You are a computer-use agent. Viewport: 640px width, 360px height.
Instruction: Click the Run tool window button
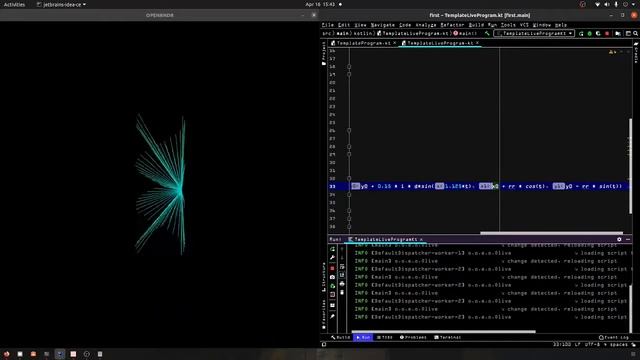coord(363,338)
